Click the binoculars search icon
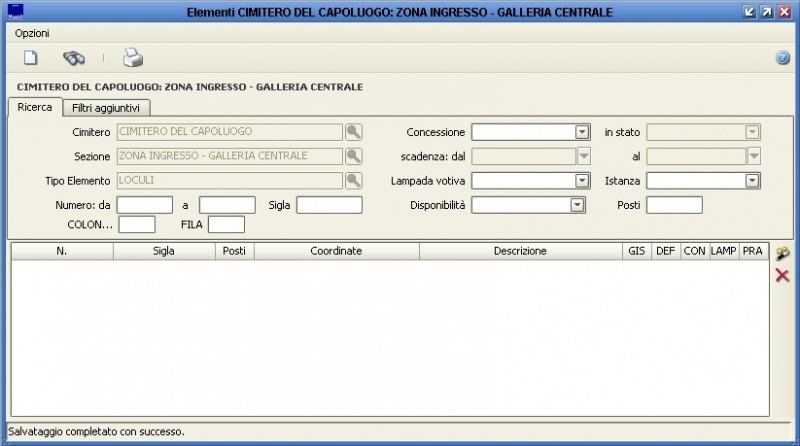Screen dimensions: 800x446 [74, 58]
